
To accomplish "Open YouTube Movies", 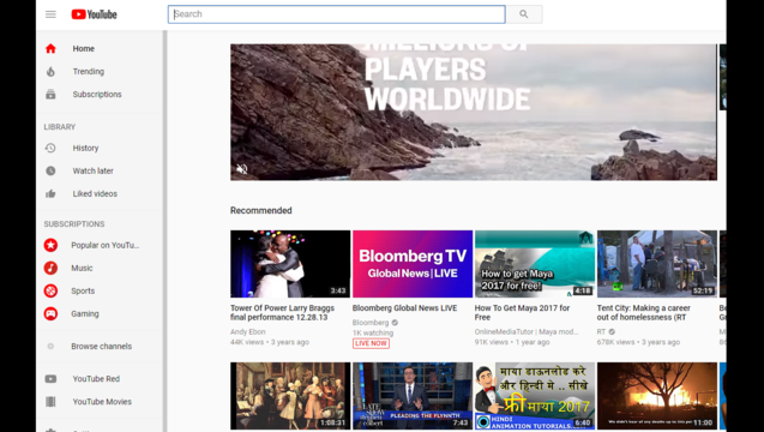I will click(x=99, y=402).
